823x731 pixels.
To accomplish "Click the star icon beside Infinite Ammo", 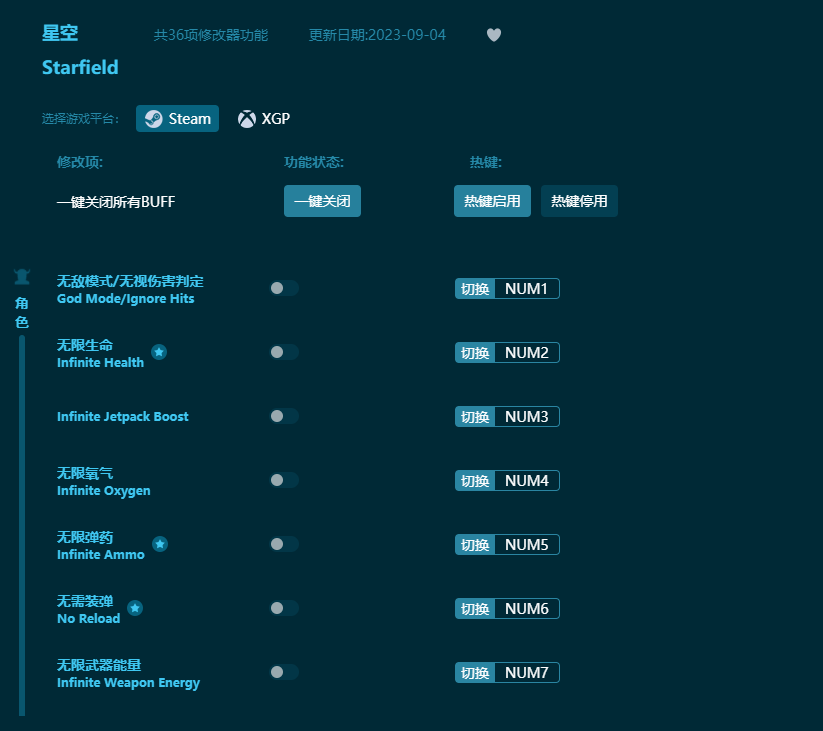I will pos(160,544).
